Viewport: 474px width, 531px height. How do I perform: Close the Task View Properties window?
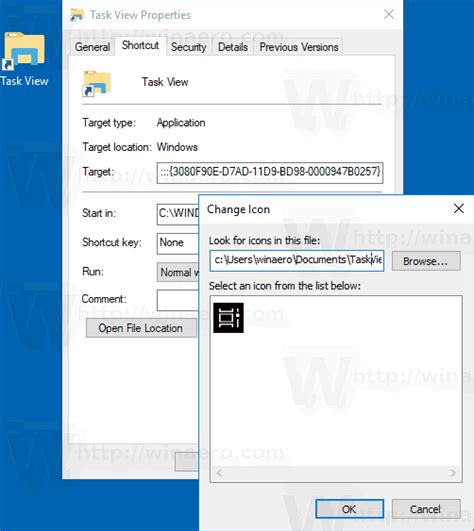tap(389, 14)
